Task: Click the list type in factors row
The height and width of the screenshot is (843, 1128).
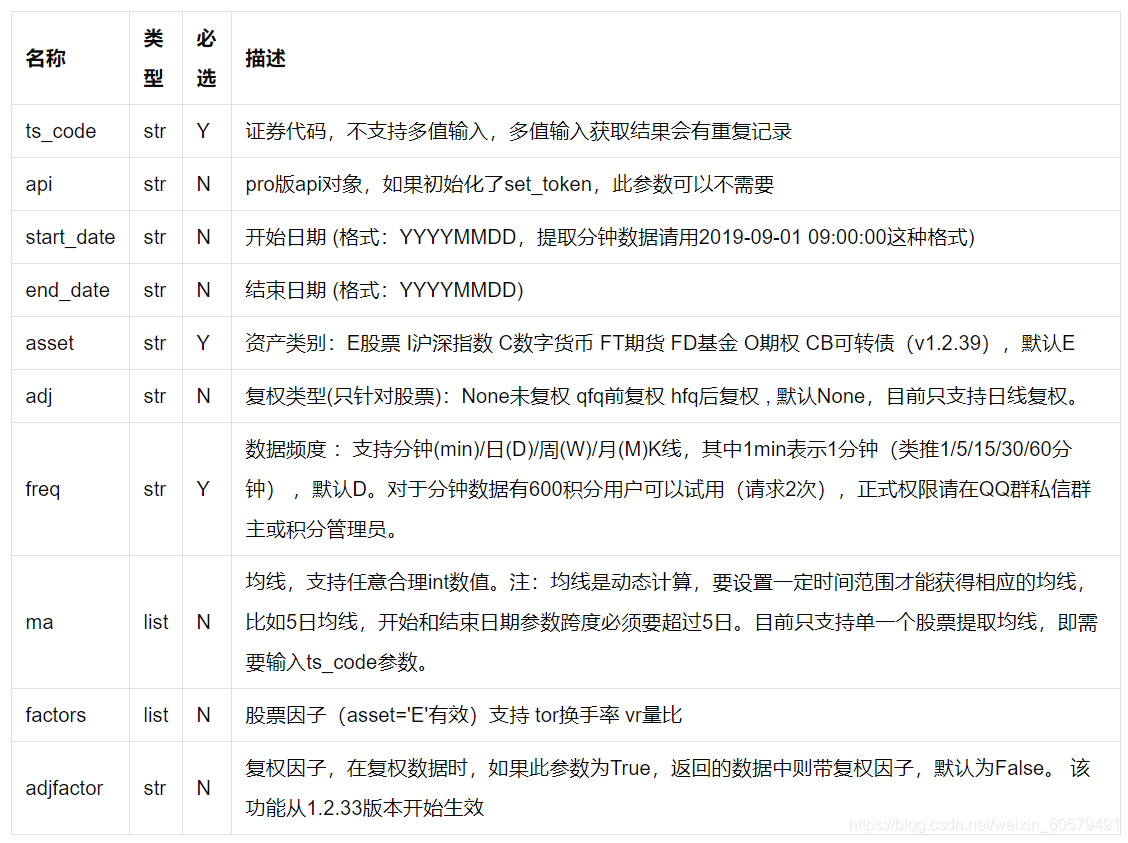Action: (x=155, y=716)
